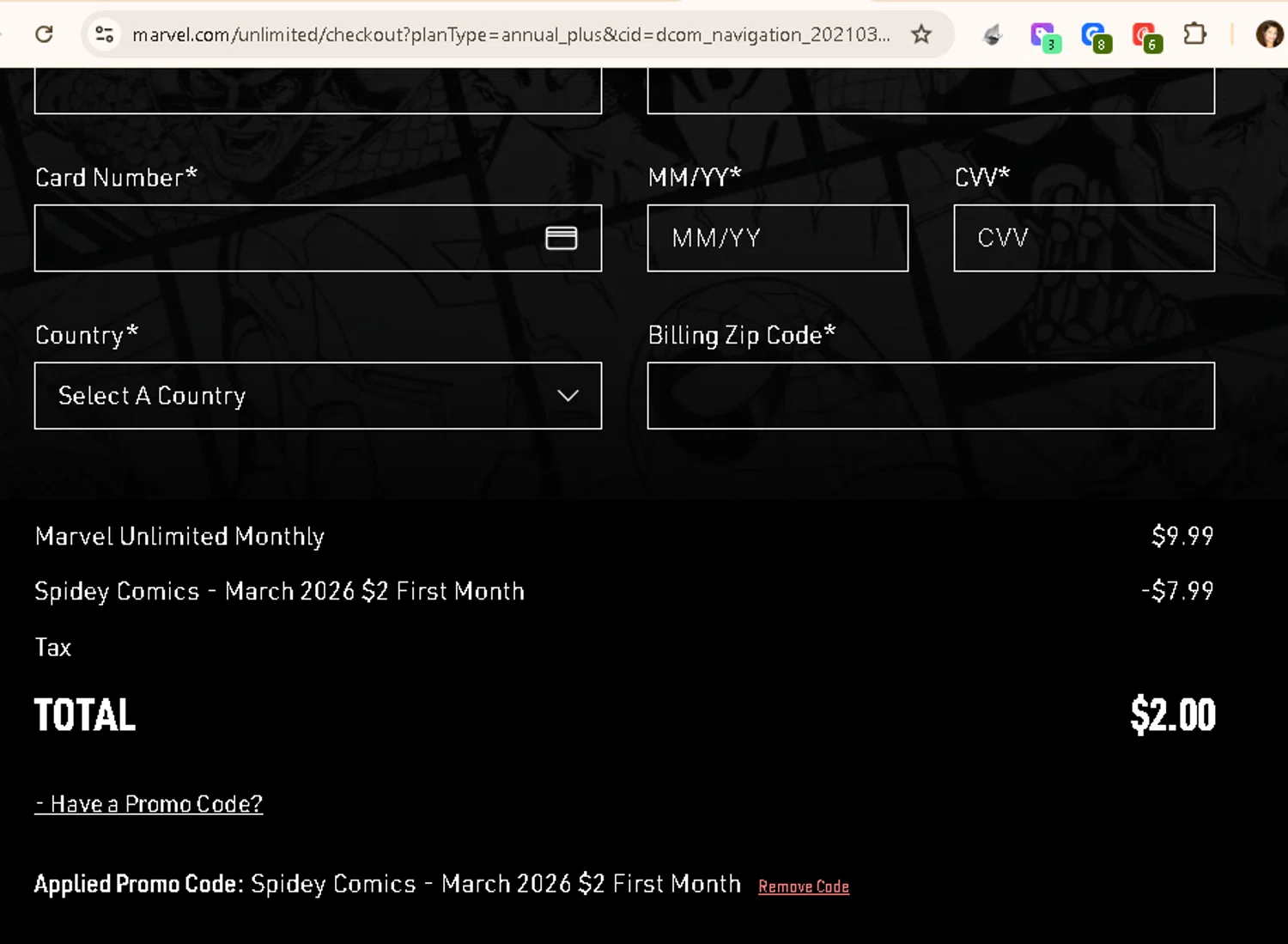Focus the Card Number input field

(x=318, y=238)
